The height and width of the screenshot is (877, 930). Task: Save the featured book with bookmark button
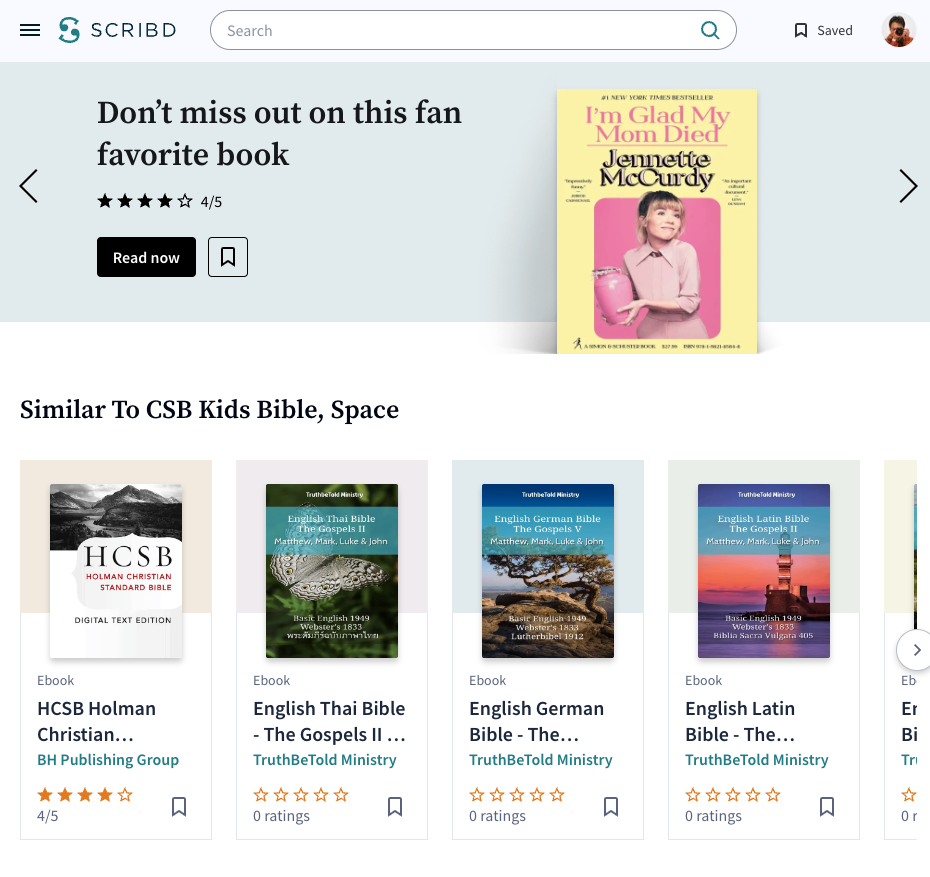(228, 257)
